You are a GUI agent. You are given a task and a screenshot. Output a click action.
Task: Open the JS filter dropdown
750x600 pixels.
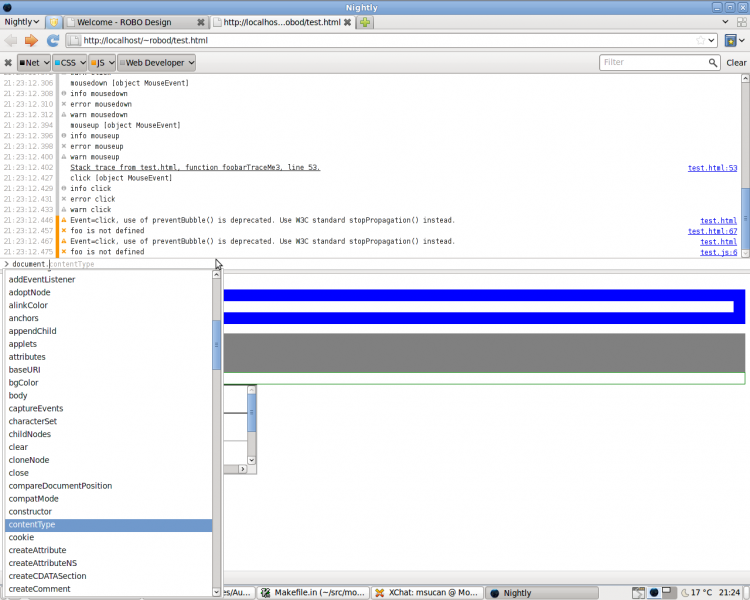pyautogui.click(x=102, y=63)
